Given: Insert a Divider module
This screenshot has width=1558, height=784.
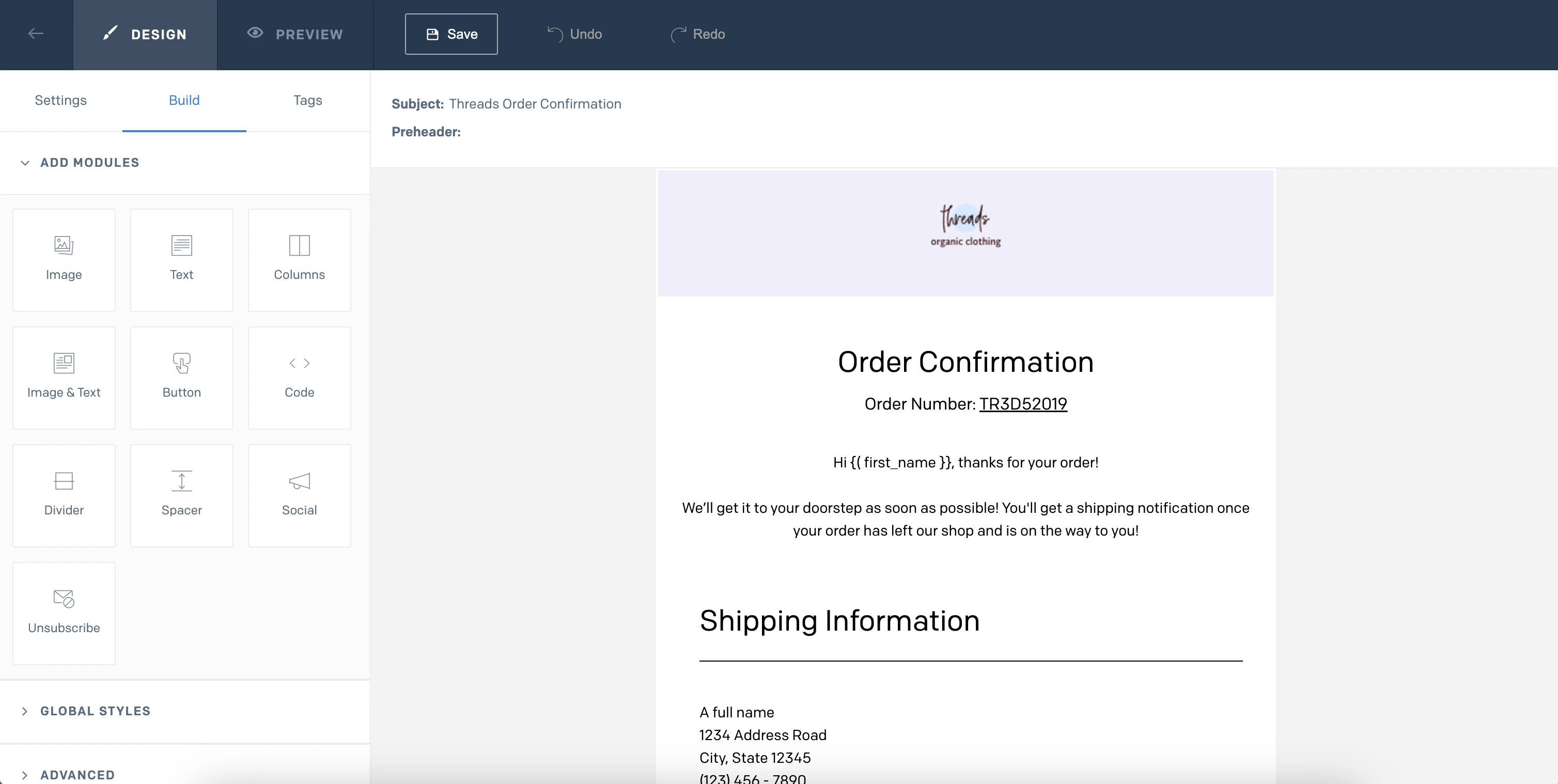Looking at the screenshot, I should [x=64, y=496].
